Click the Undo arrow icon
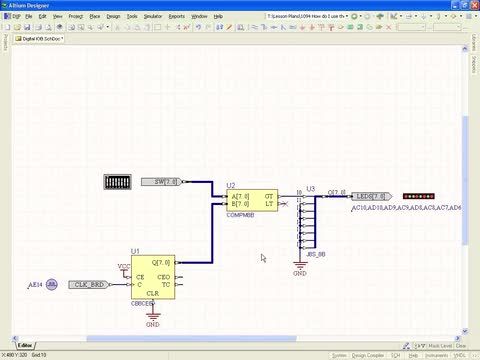The height and width of the screenshot is (360, 480). (x=198, y=27)
